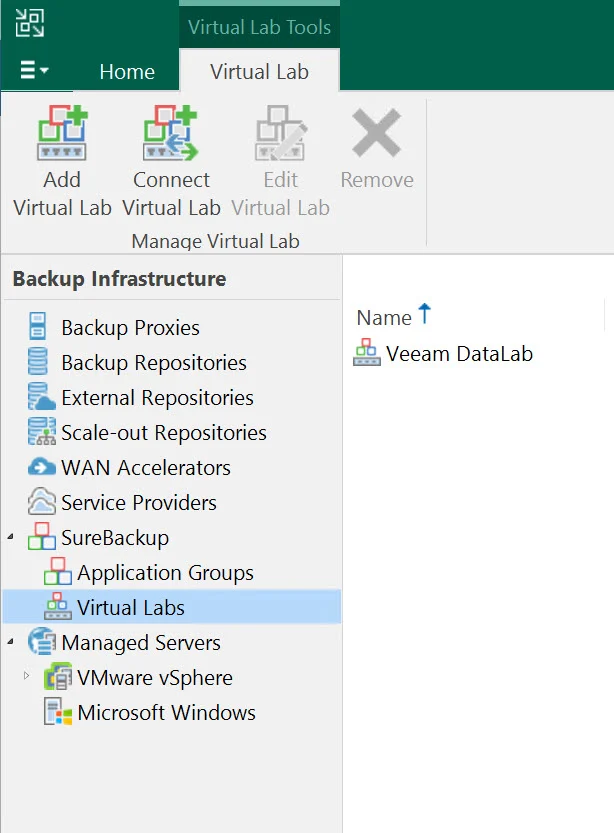
Task: Select the Virtual Lab ribbon tab
Action: [259, 72]
